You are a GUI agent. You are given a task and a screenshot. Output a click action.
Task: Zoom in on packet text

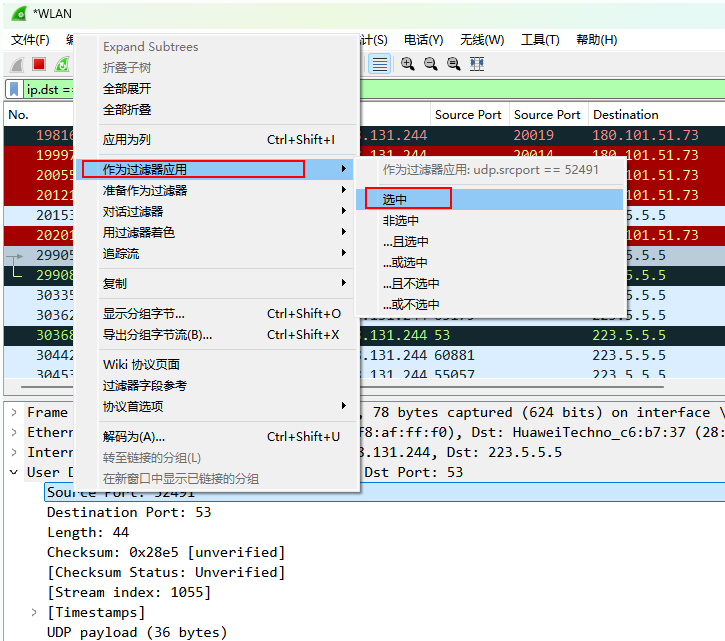pos(407,64)
